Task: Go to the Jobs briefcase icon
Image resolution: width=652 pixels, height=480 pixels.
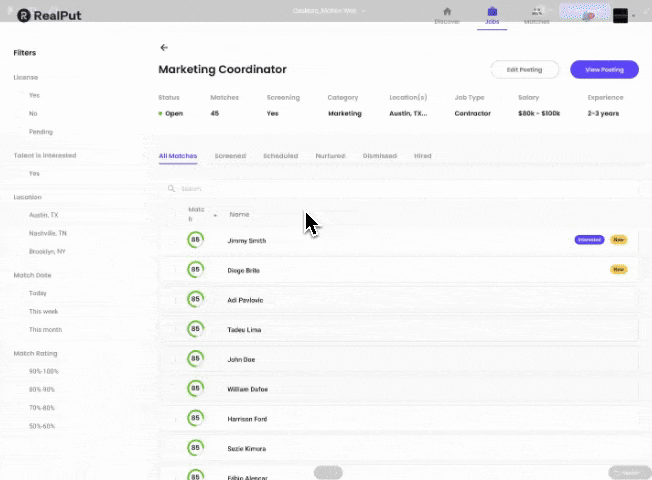Action: point(492,11)
